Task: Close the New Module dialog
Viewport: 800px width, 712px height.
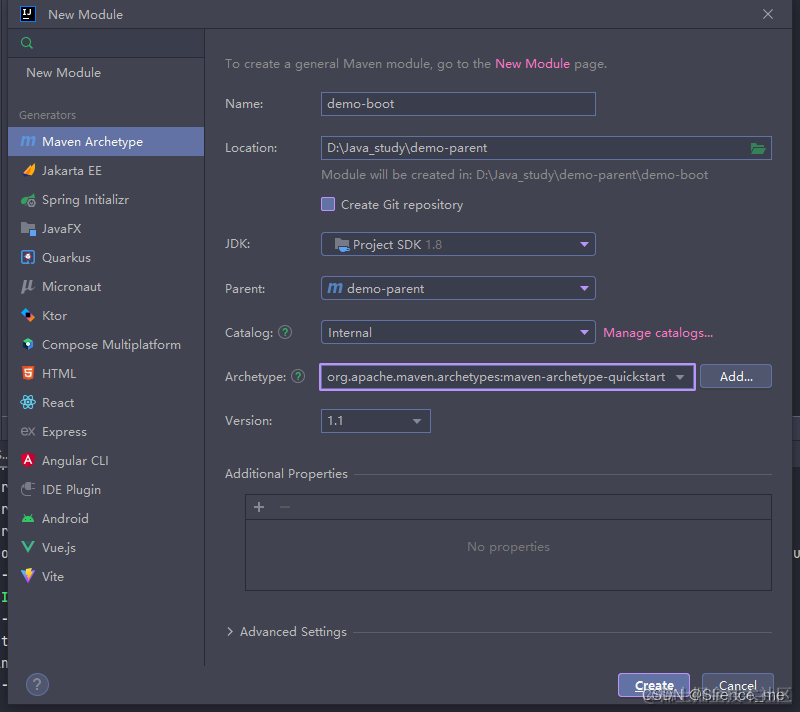Action: tap(768, 14)
